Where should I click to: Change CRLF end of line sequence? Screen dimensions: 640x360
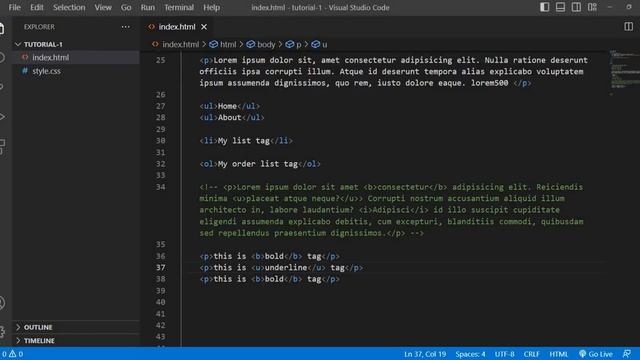click(531, 354)
